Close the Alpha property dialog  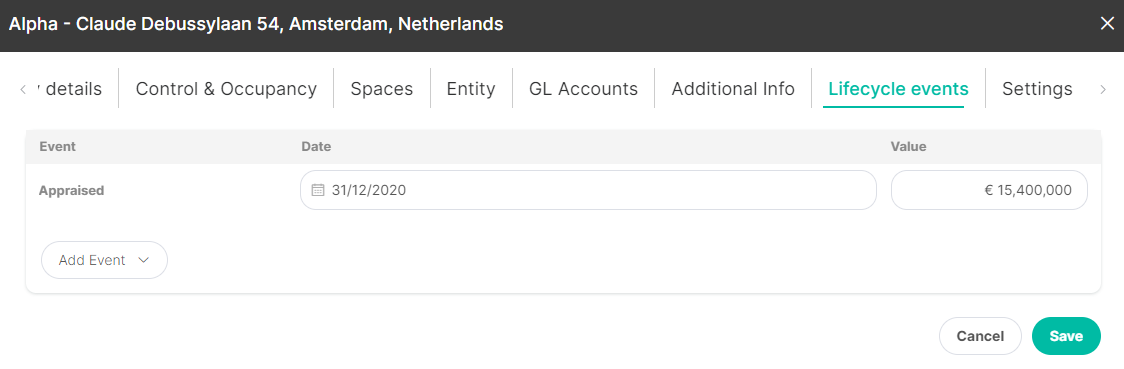[1107, 24]
